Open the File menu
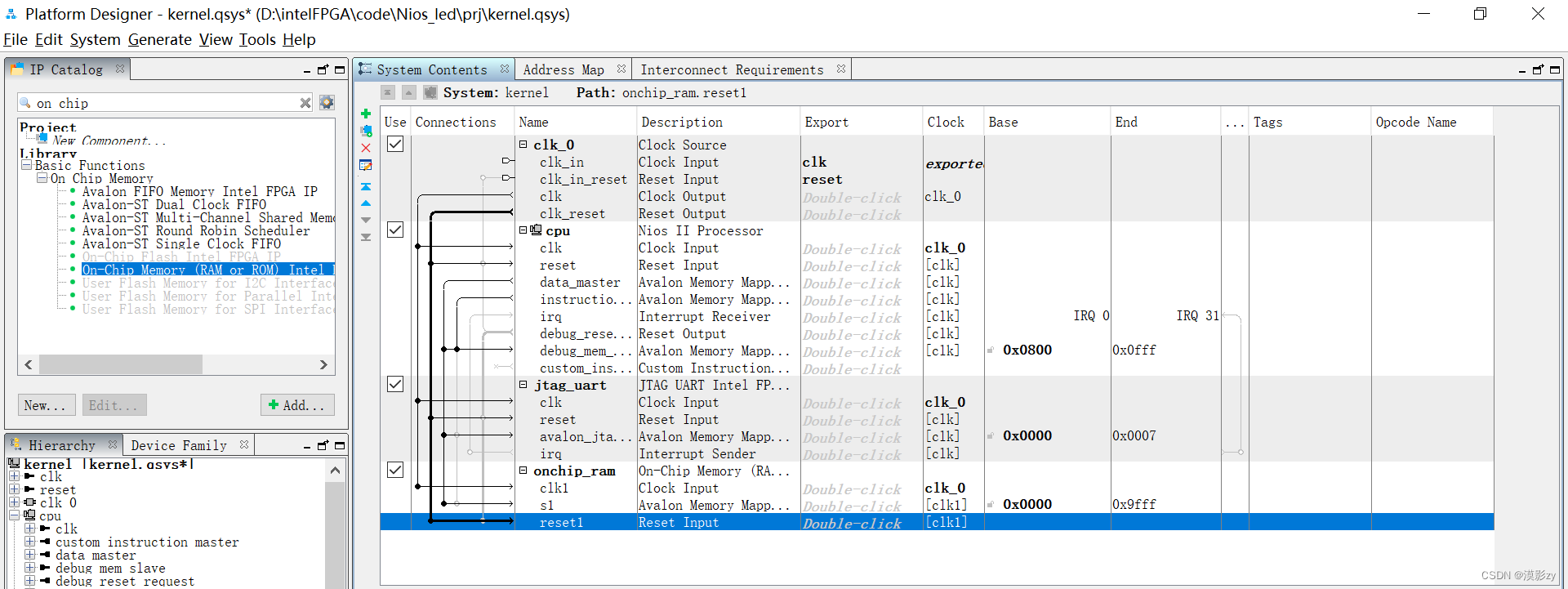This screenshot has width=1568, height=589. click(16, 39)
